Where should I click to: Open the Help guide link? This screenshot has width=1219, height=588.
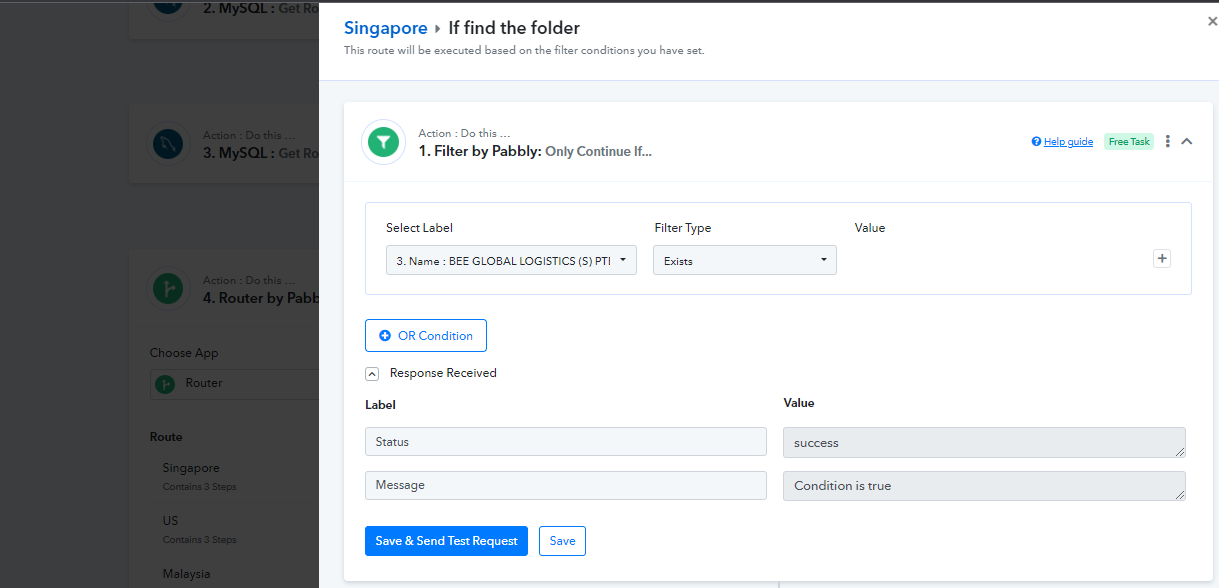click(1062, 142)
